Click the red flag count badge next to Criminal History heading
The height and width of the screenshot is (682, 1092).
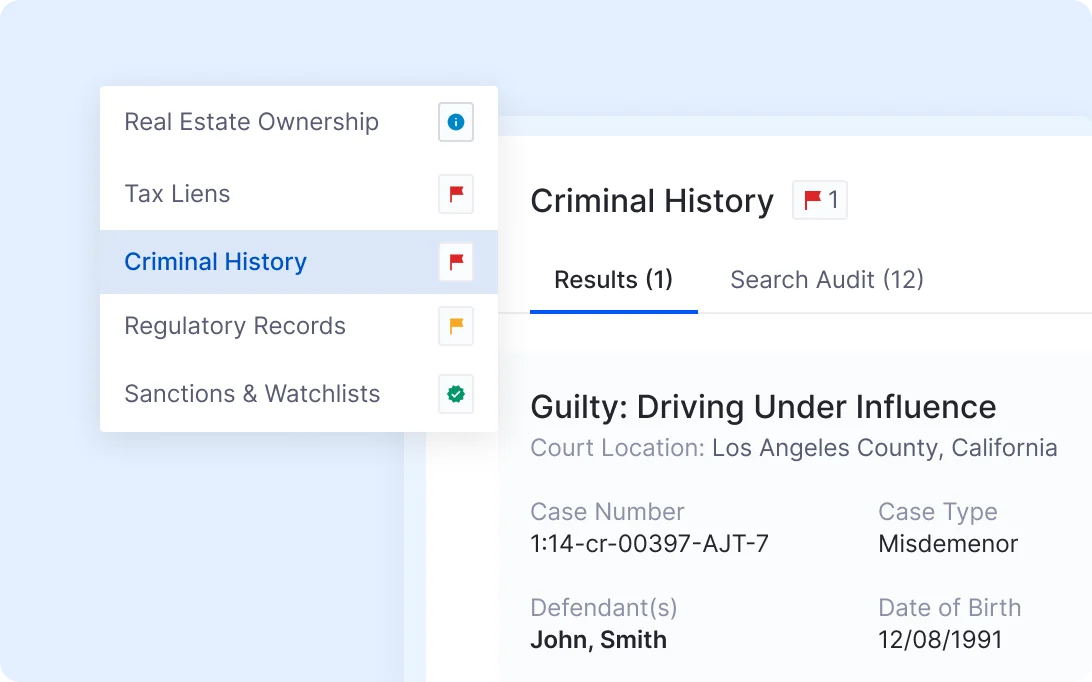pyautogui.click(x=820, y=200)
